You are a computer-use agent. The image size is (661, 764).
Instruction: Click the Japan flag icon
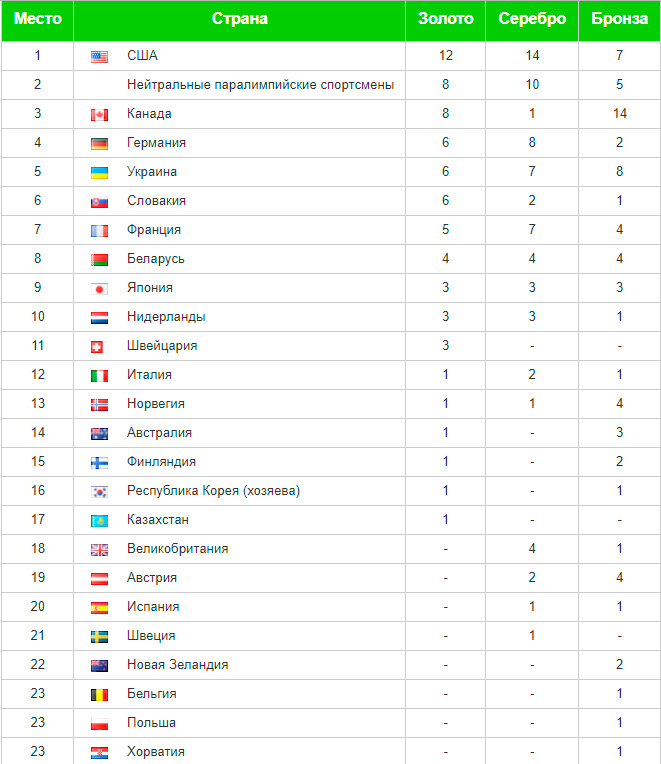99,288
